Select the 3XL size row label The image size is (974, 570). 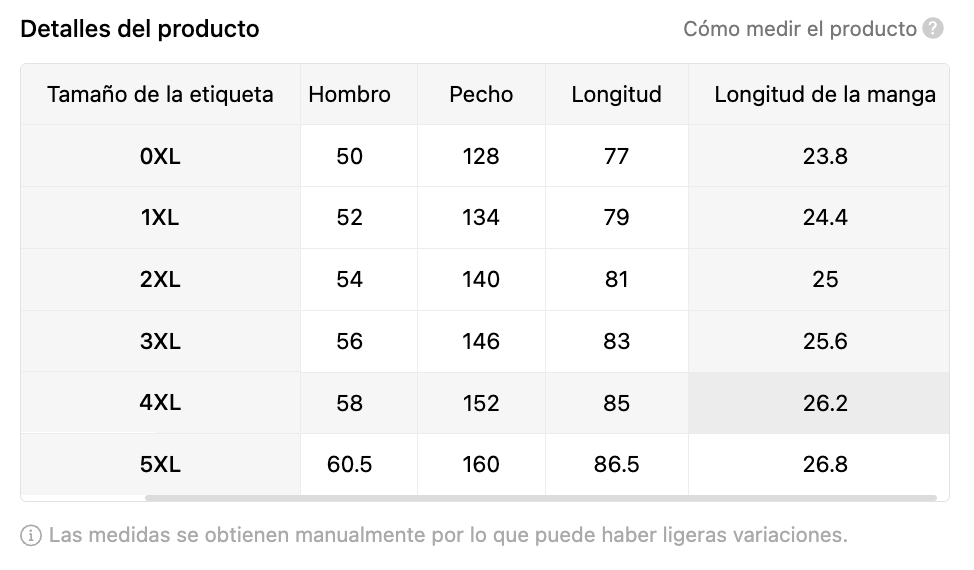(x=160, y=341)
